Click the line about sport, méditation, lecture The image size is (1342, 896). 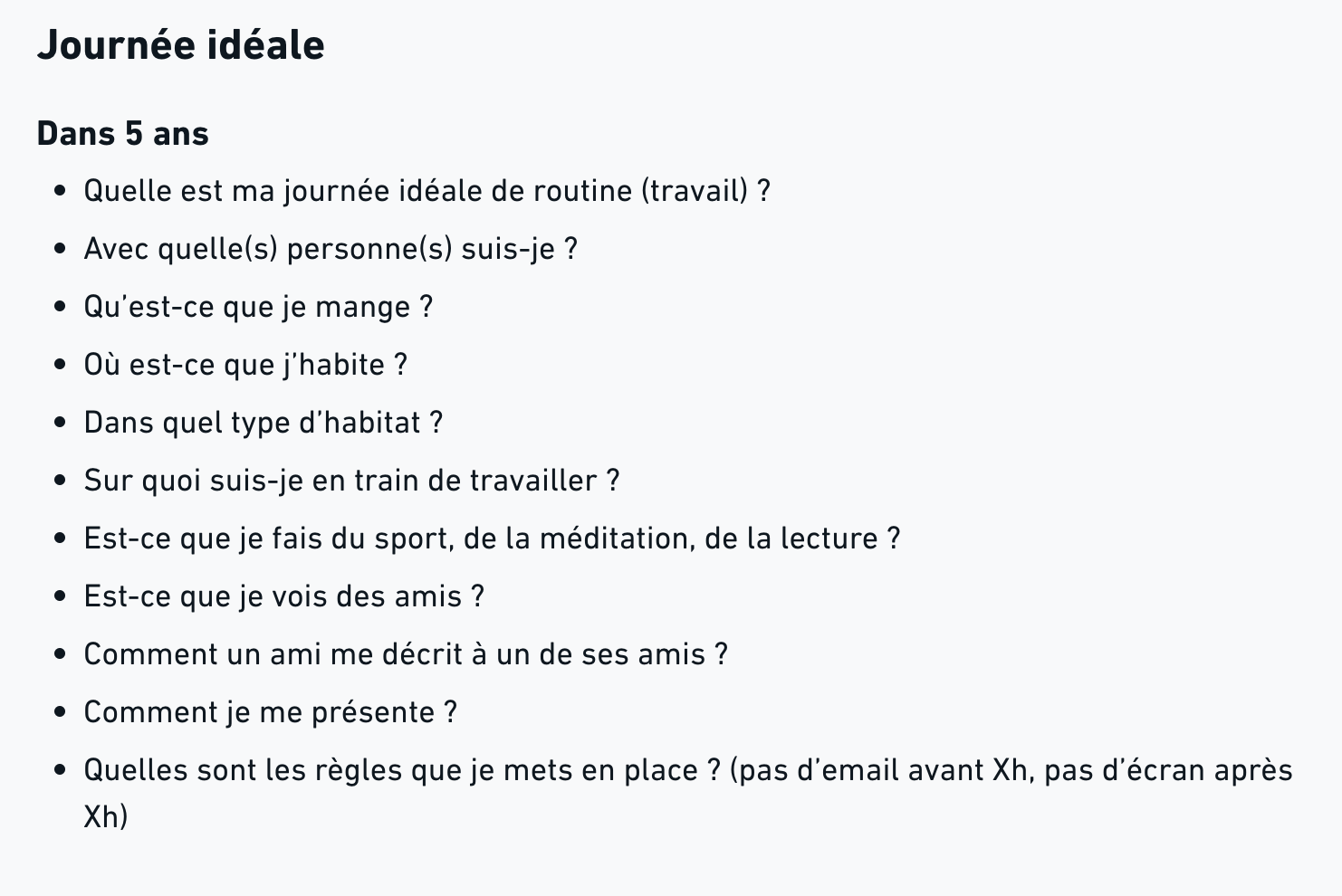pyautogui.click(x=493, y=539)
